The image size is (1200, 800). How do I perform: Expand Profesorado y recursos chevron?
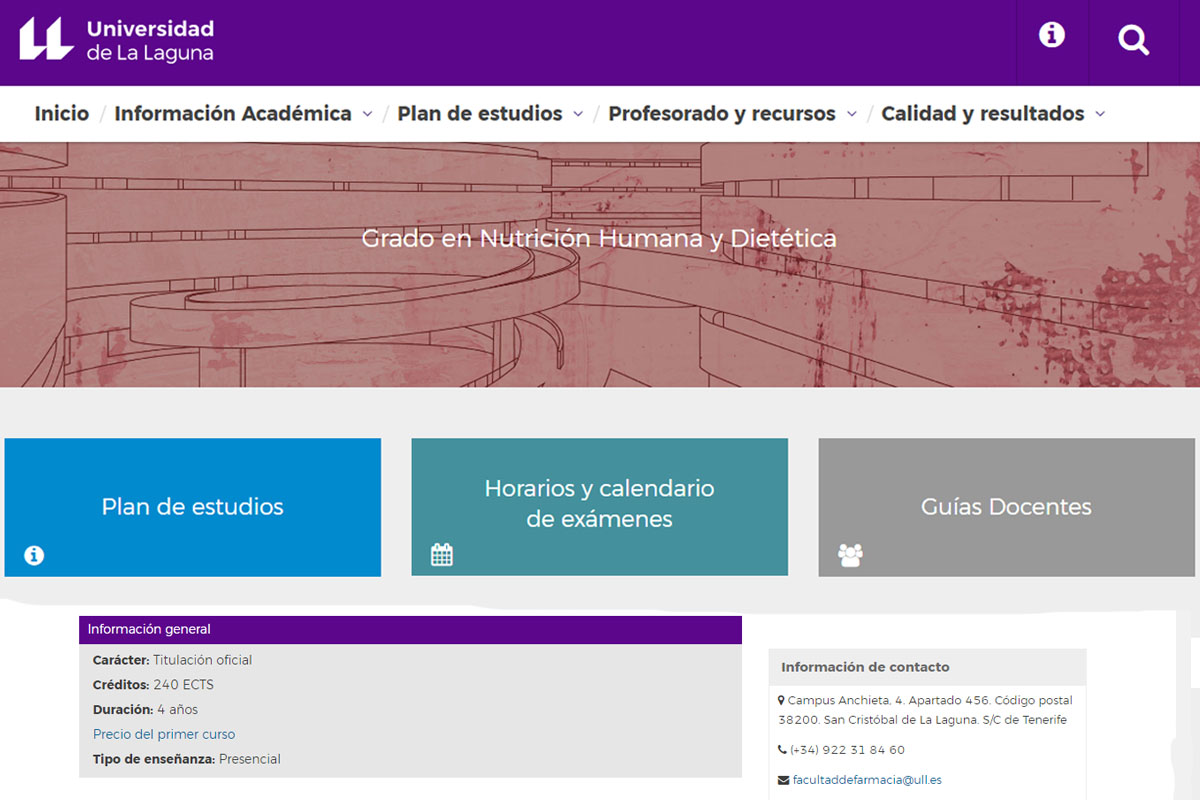pos(852,115)
